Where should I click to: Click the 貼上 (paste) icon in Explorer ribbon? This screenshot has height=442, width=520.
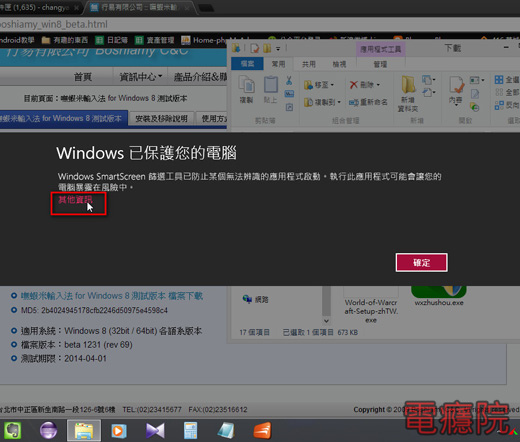pyautogui.click(x=270, y=89)
